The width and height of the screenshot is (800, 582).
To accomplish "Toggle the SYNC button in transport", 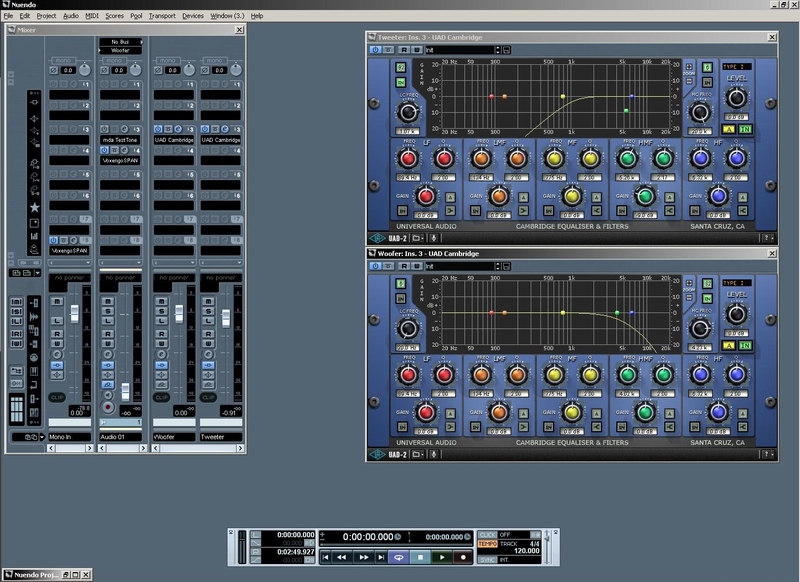I will 487,560.
